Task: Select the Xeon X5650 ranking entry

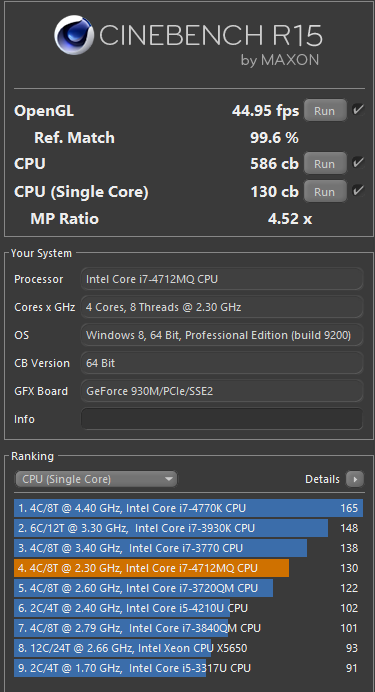Action: tap(188, 648)
